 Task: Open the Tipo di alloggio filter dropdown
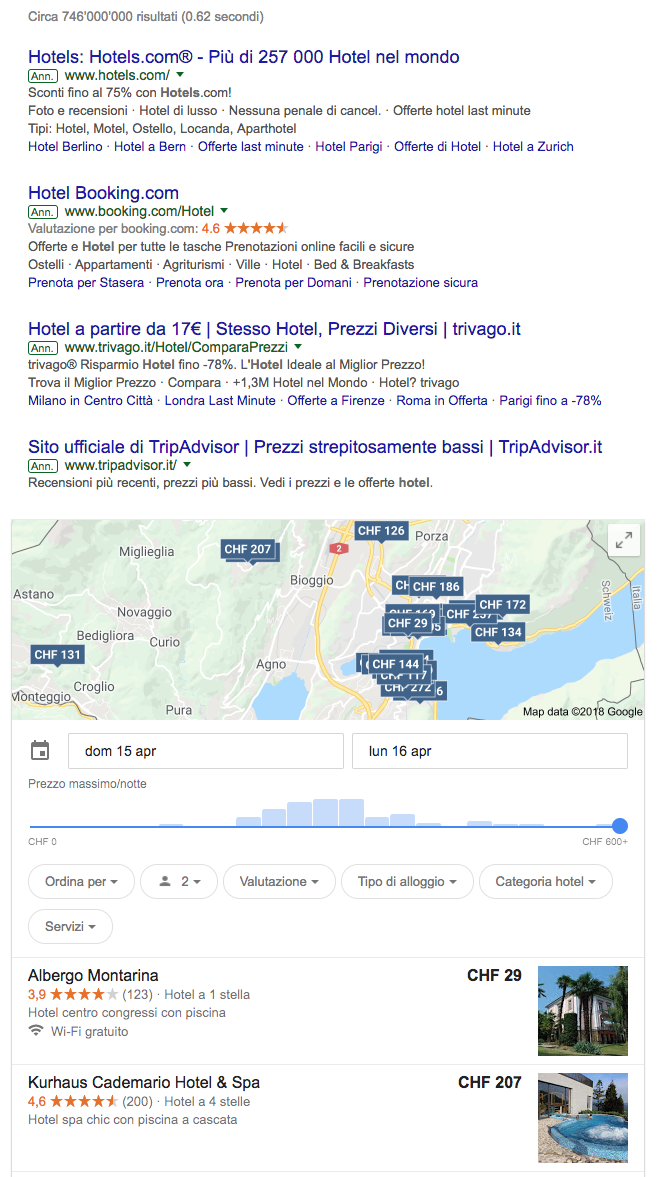(407, 881)
